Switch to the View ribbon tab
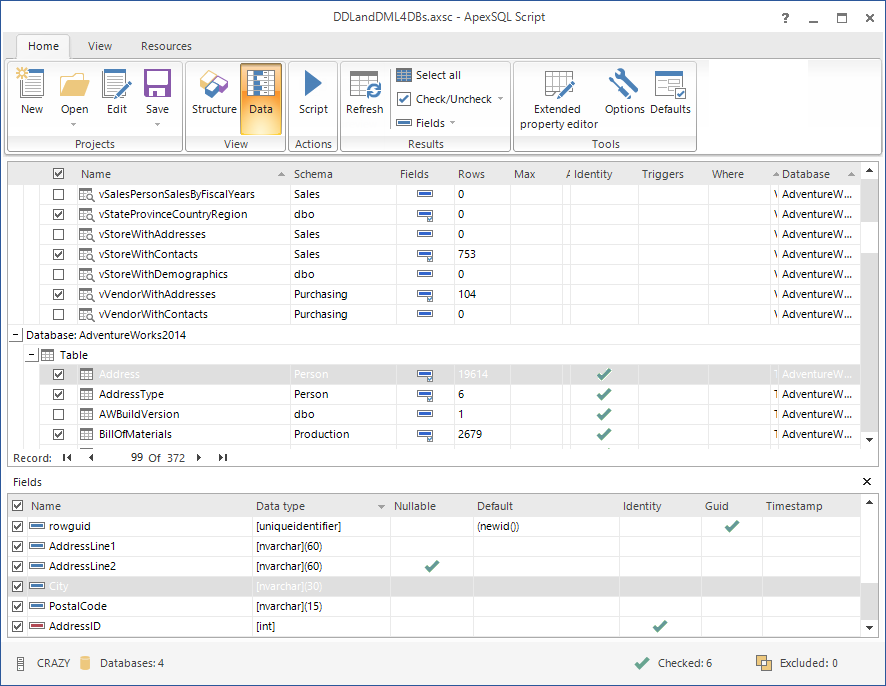Image resolution: width=886 pixels, height=686 pixels. (x=100, y=46)
